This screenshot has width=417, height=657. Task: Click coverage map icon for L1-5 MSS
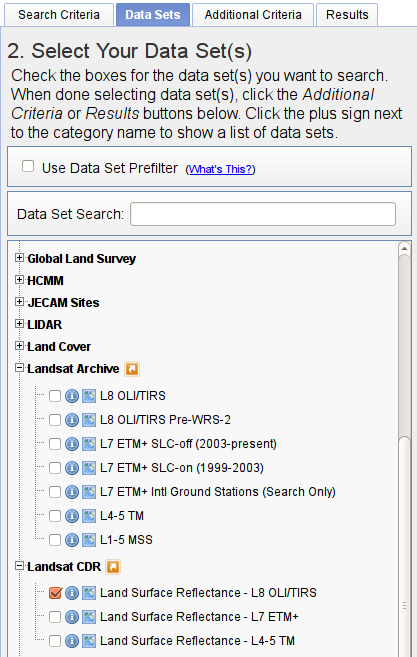89,540
